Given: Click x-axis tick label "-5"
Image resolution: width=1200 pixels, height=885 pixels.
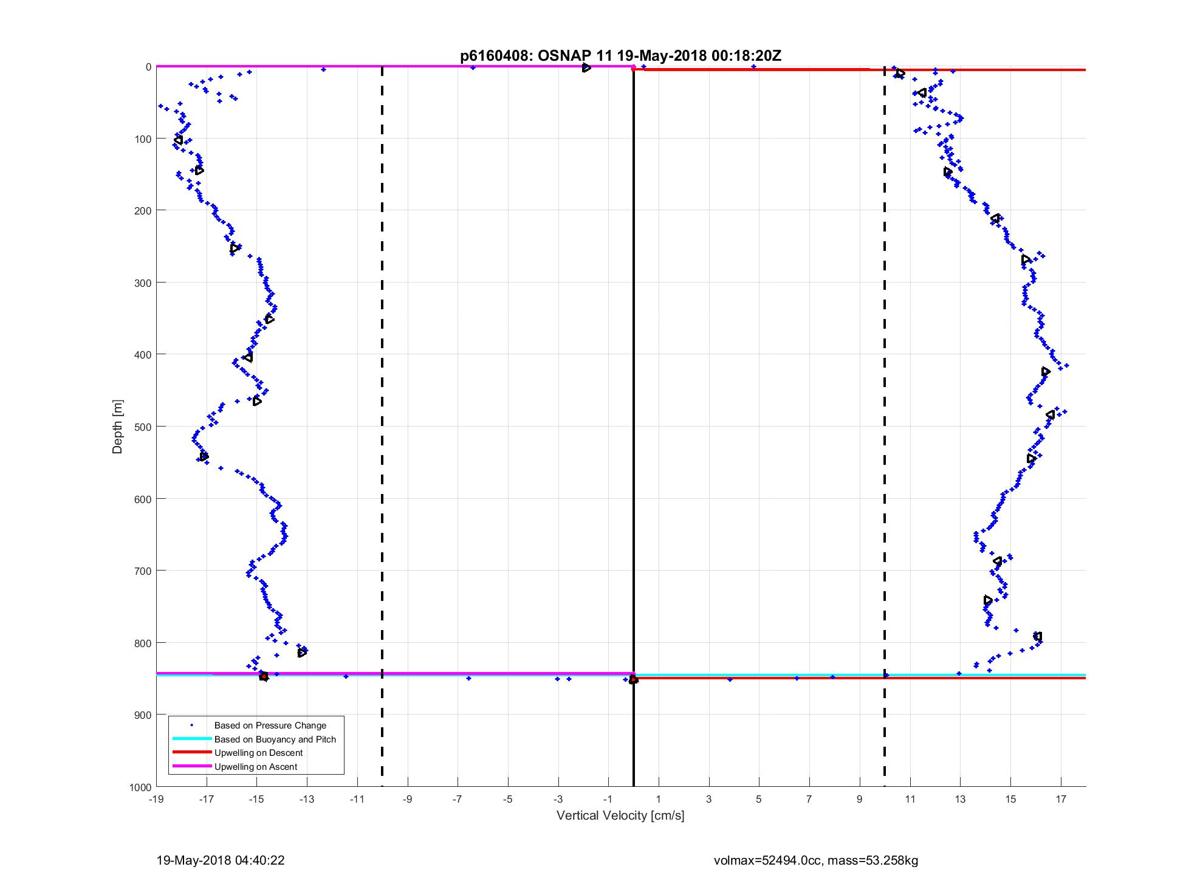Looking at the screenshot, I should [508, 799].
